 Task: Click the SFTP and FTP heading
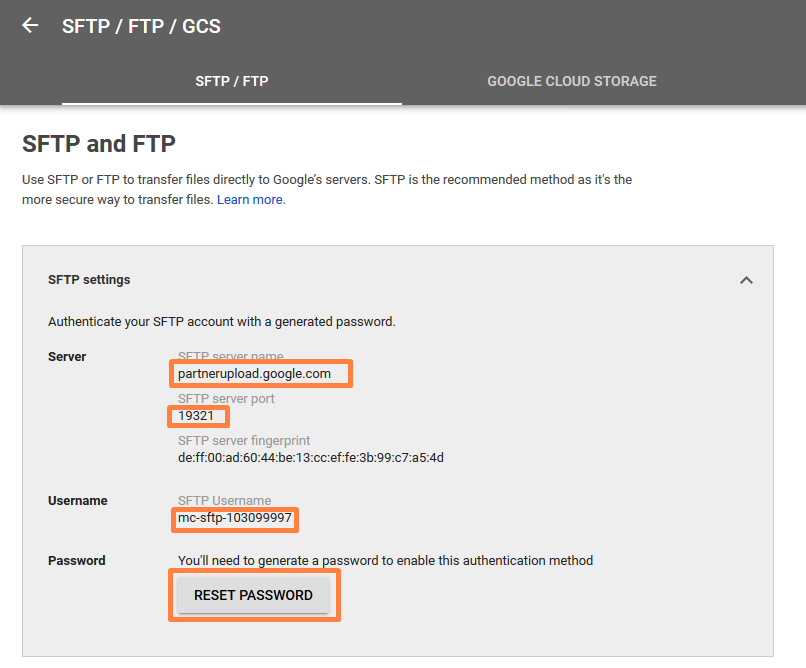pyautogui.click(x=99, y=144)
